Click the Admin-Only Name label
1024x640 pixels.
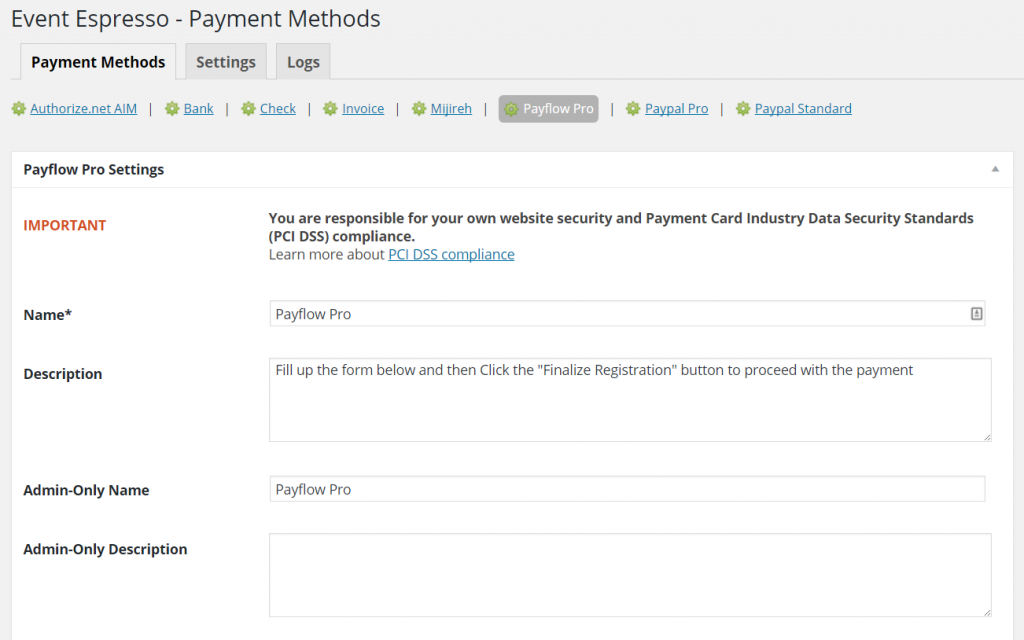point(86,490)
